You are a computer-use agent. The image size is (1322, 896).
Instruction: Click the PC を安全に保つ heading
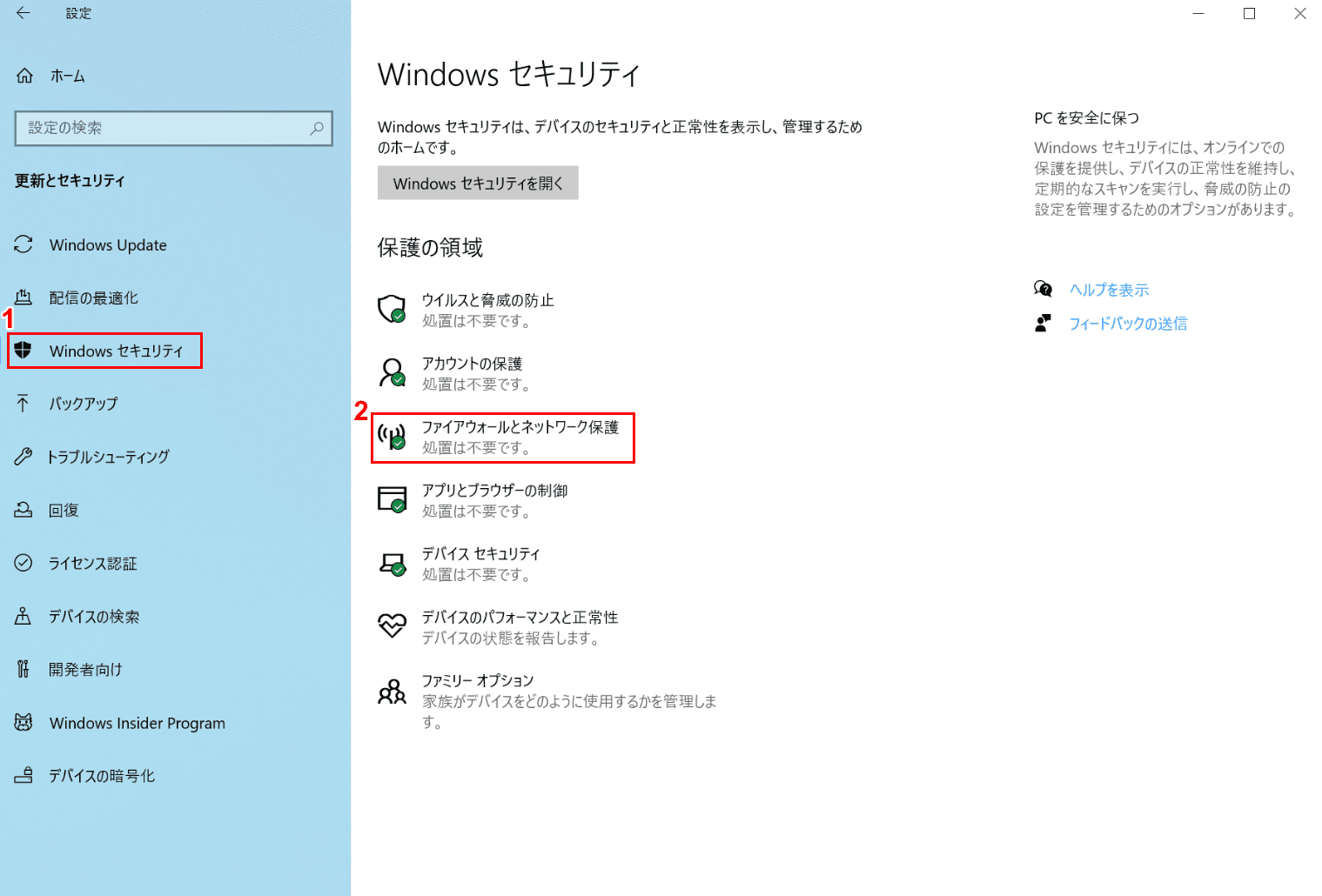1086,117
